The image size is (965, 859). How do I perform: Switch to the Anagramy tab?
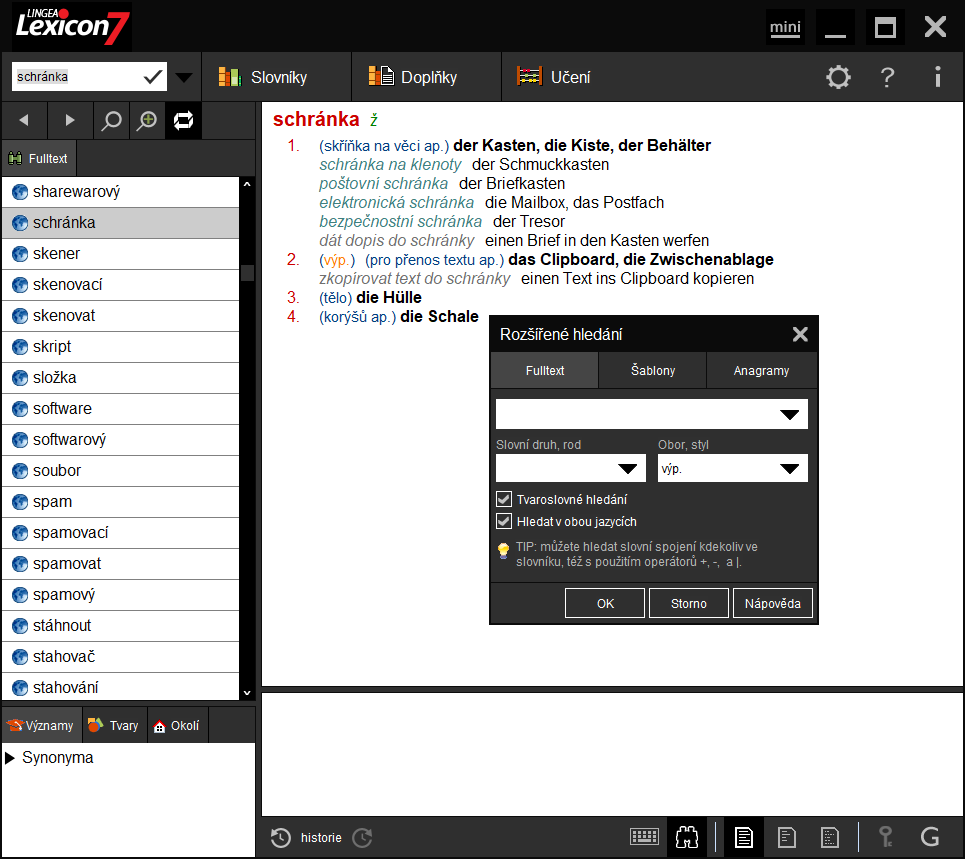coord(762,370)
